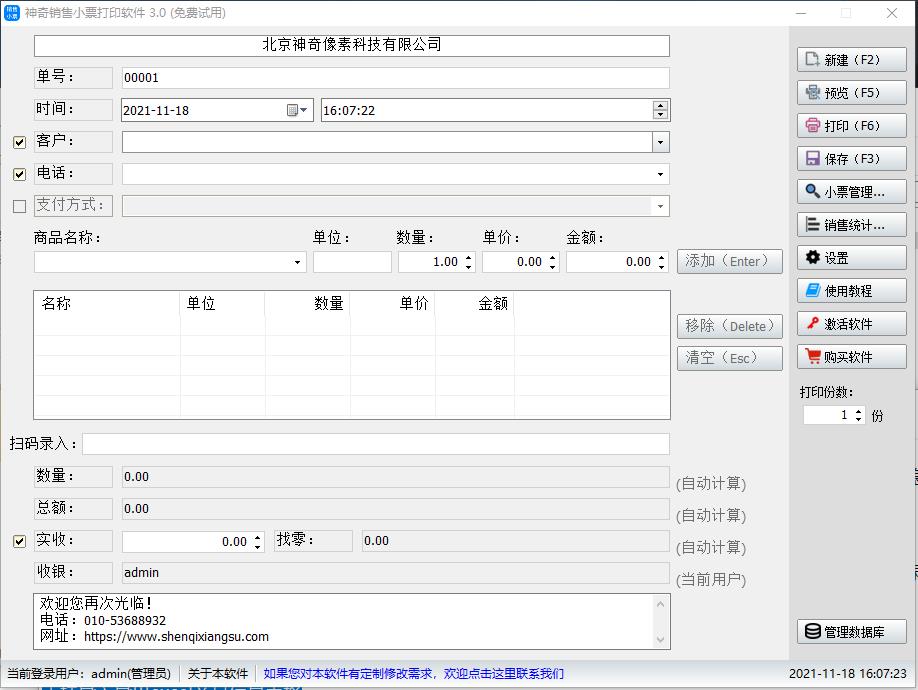Open the 销售统计 sales statistics panel

(851, 223)
